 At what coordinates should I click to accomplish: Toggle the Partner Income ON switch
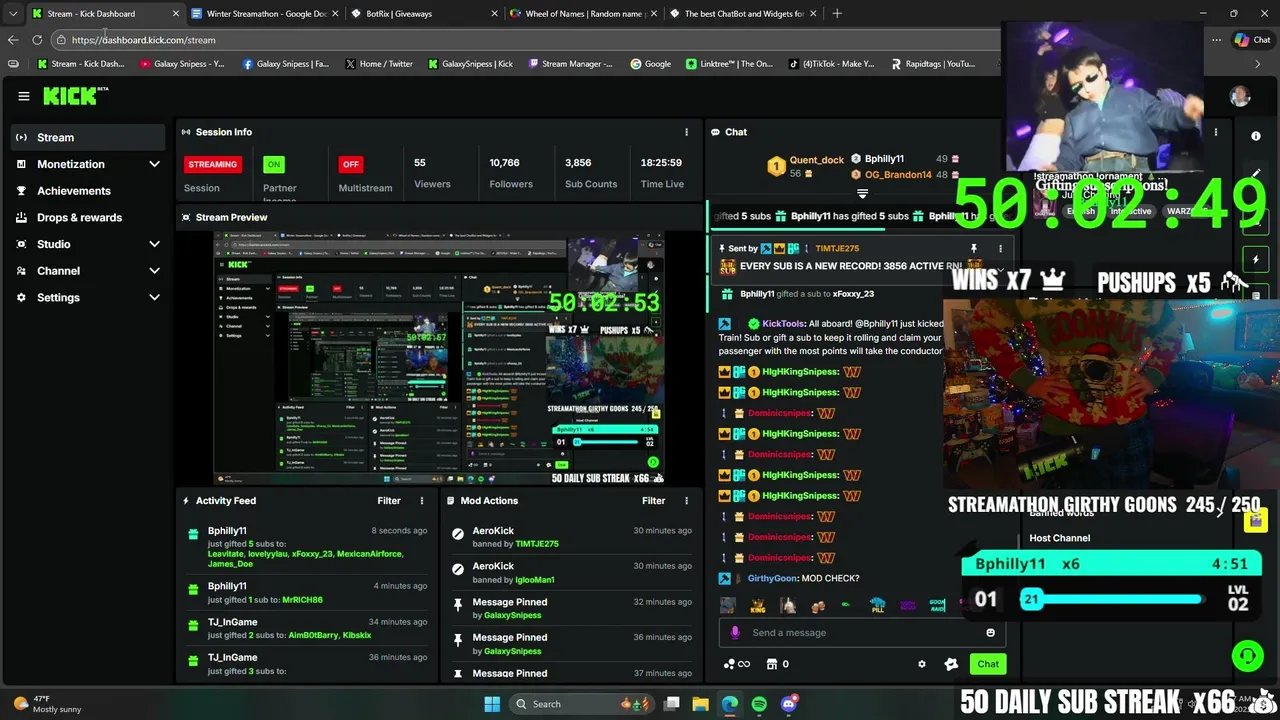(x=274, y=164)
